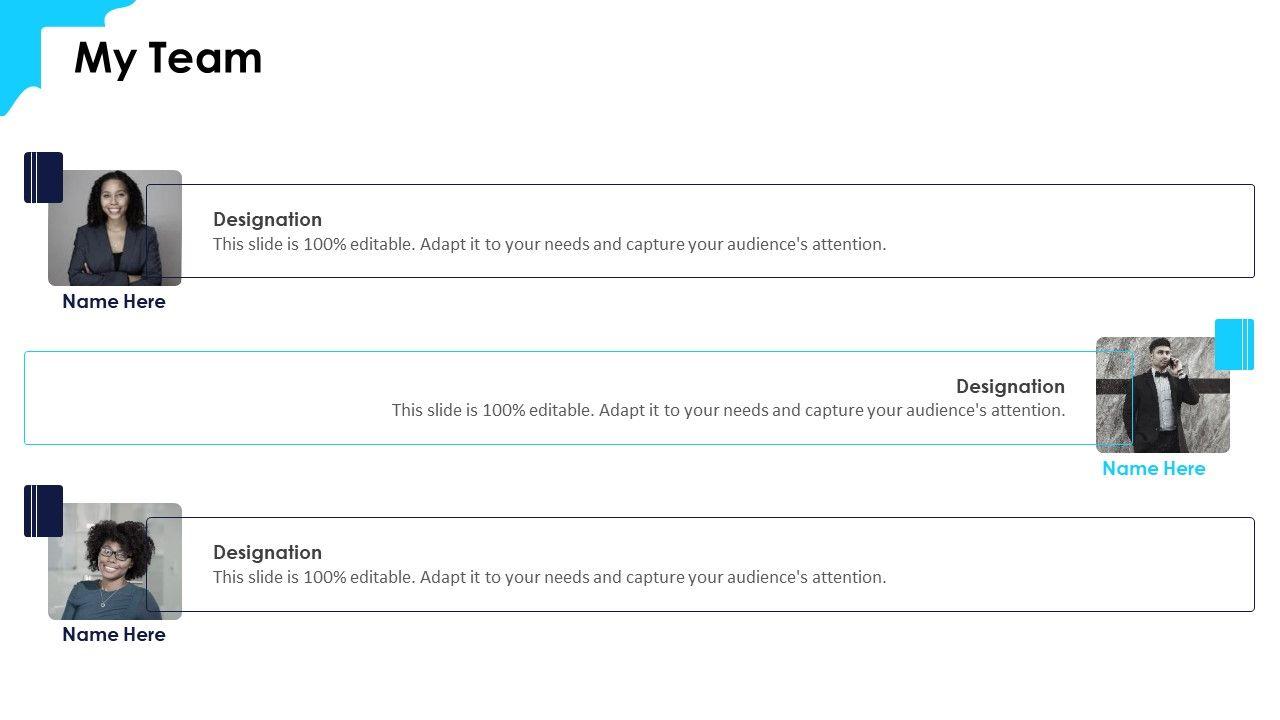Click the "My Team" slide title

pyautogui.click(x=168, y=58)
